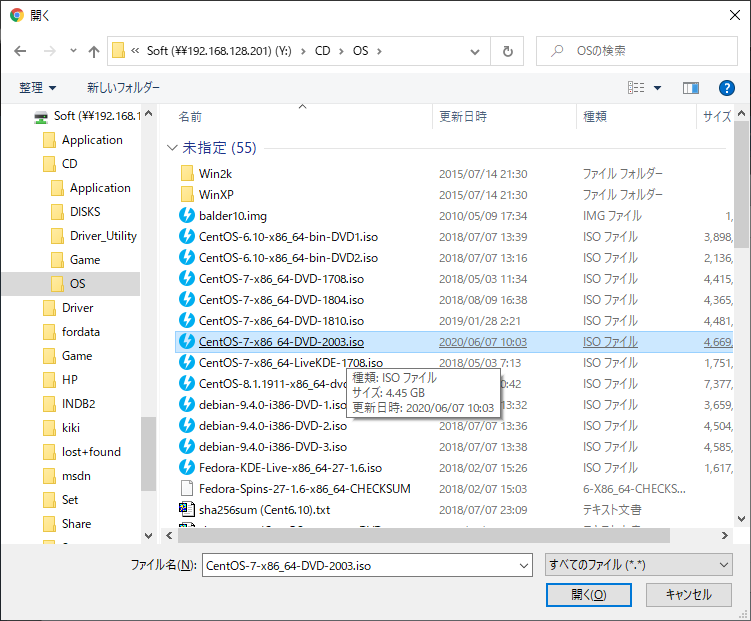Screen dimensions: 751x621
Task: Select the msdn folder in tree
Action: 67,475
